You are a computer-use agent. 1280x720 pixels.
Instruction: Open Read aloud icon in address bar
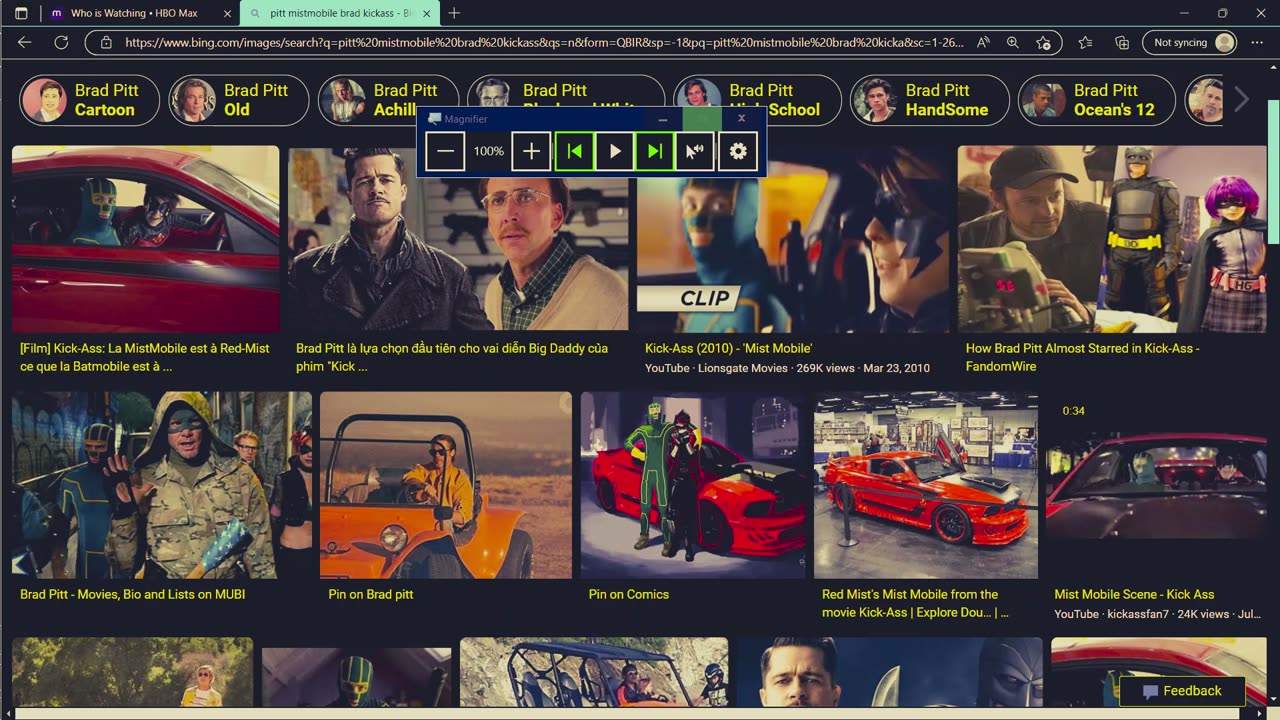coord(983,43)
